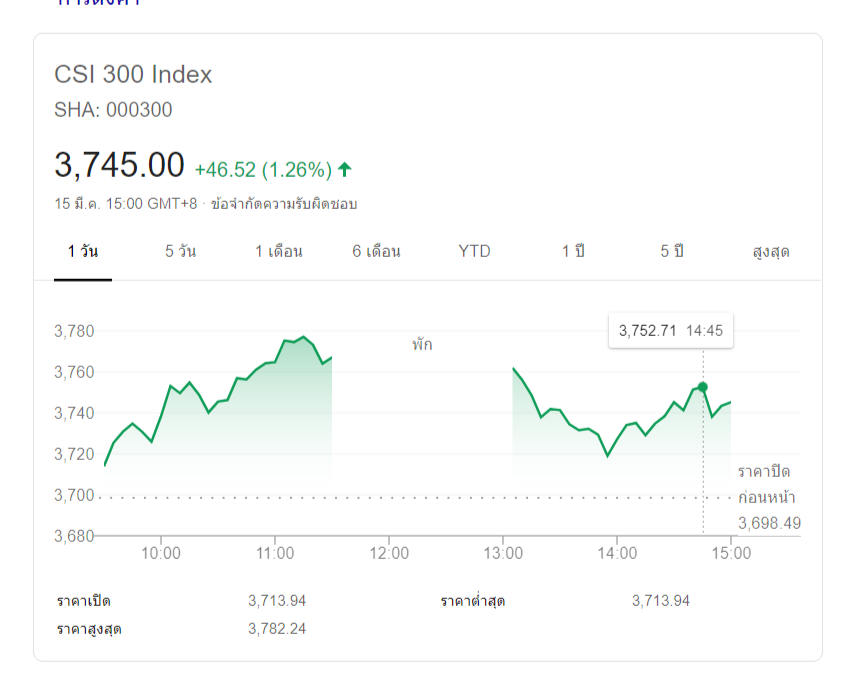Click the green data point at 14:45

tap(703, 387)
